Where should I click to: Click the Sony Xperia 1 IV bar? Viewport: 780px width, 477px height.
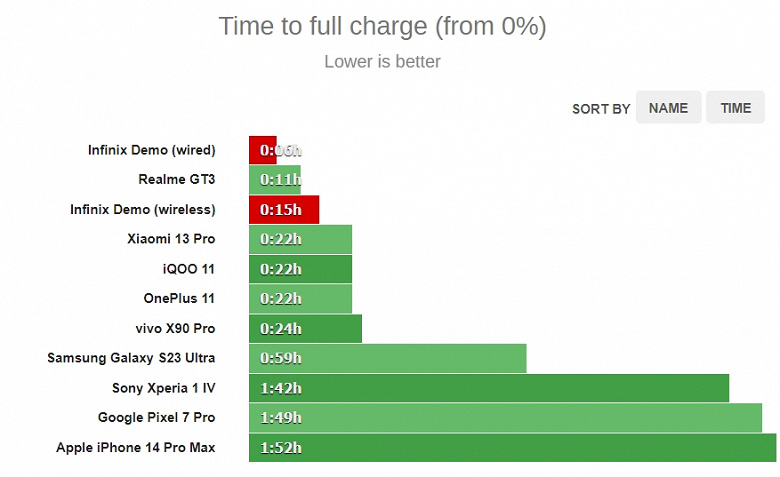pyautogui.click(x=489, y=388)
